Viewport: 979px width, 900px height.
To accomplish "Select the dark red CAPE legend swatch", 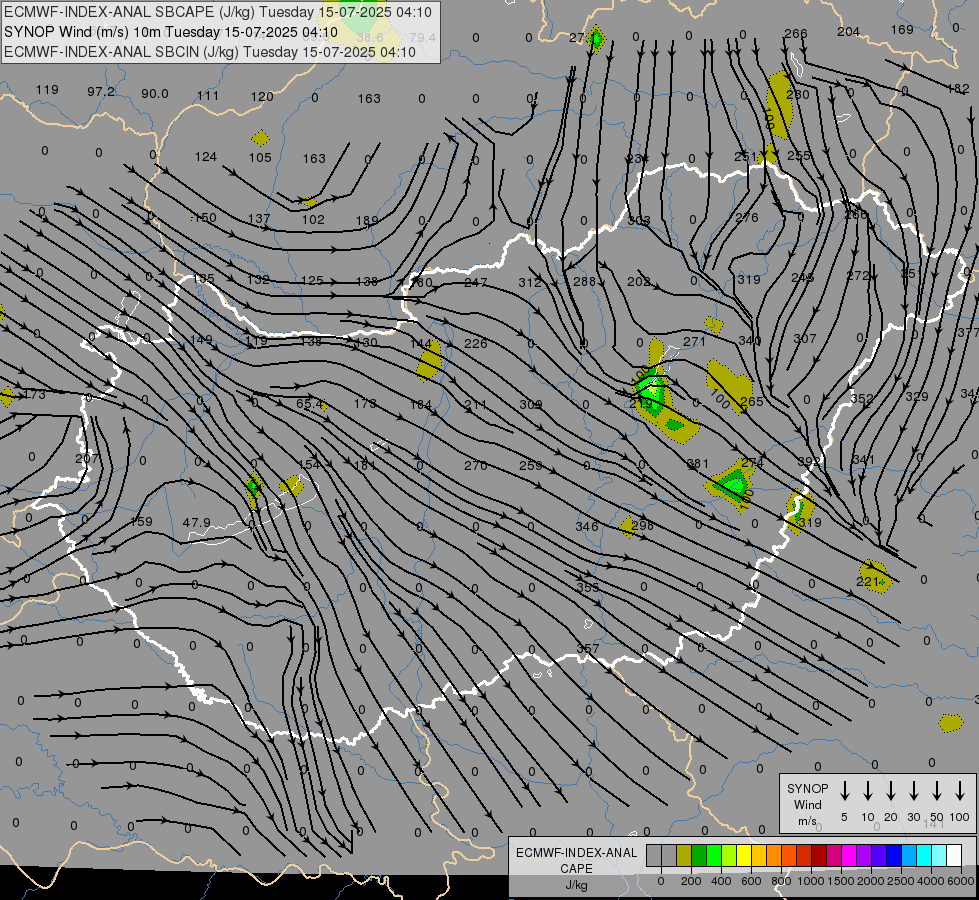I will [x=819, y=856].
